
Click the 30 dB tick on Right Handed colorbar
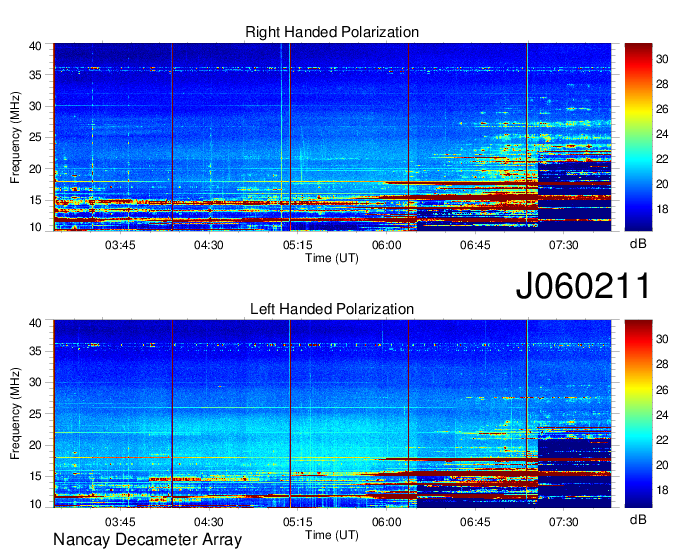tap(662, 59)
